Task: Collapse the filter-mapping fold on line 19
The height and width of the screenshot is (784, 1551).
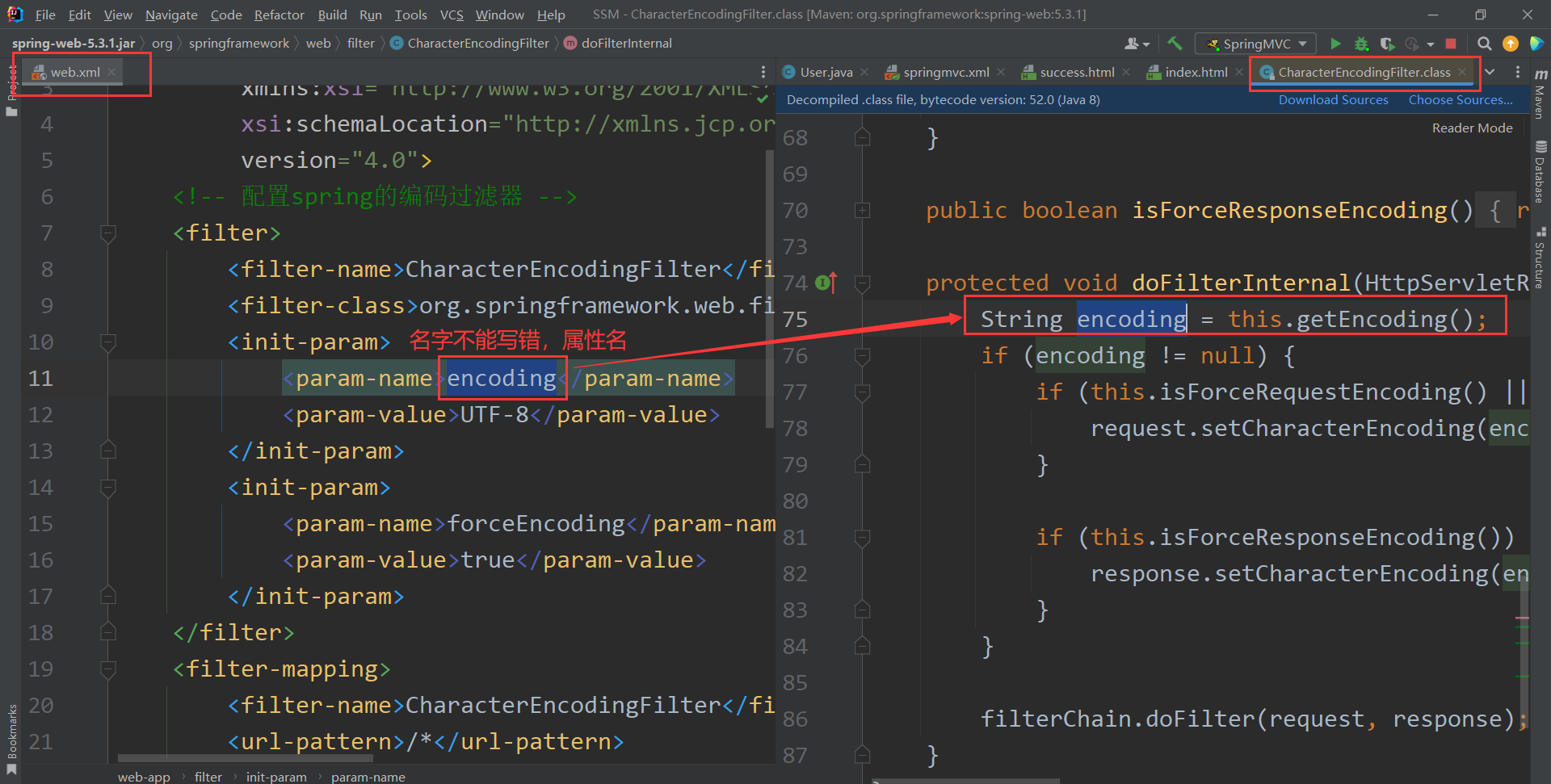Action: (x=107, y=669)
